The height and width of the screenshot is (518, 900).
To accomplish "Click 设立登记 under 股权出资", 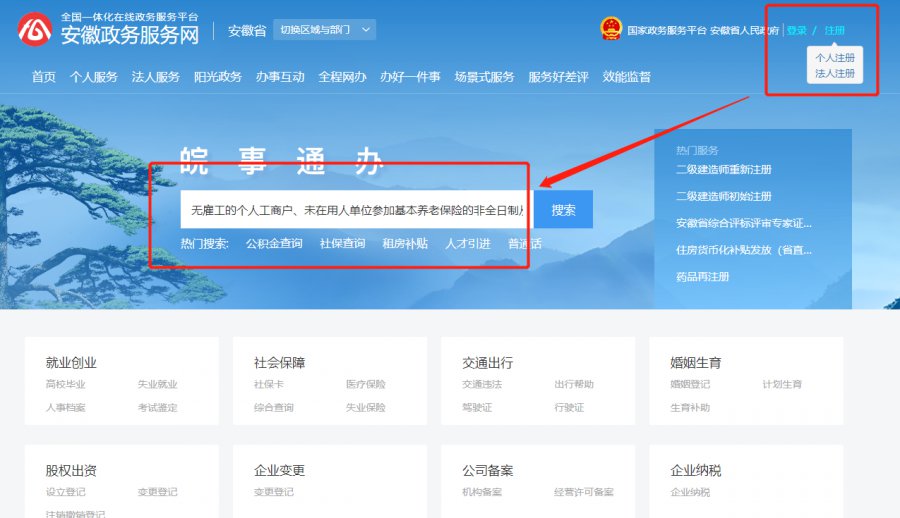I will 65,492.
